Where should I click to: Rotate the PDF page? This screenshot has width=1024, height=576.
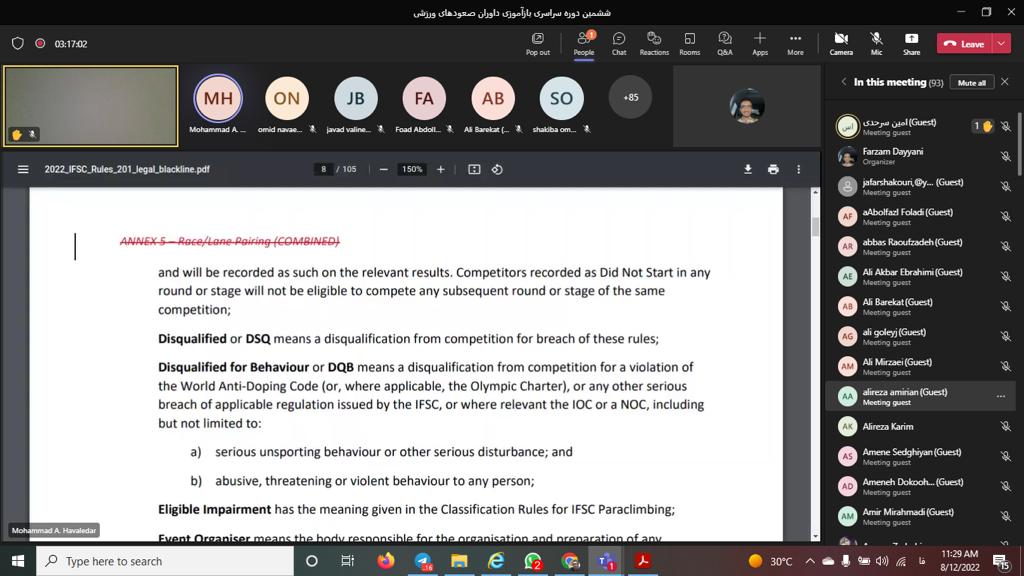click(x=497, y=169)
